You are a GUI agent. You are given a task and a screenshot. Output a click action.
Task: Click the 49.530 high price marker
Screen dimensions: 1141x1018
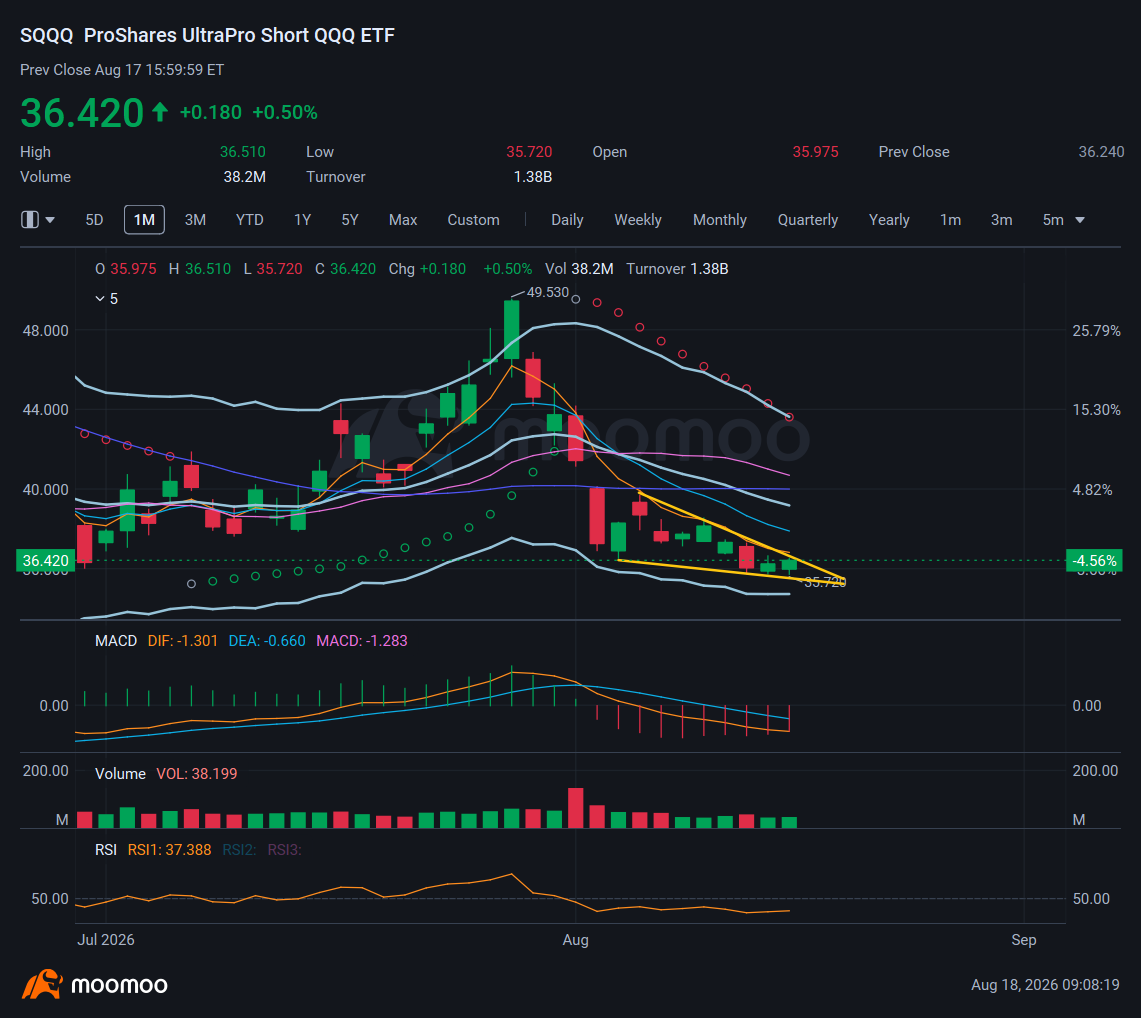[x=547, y=293]
